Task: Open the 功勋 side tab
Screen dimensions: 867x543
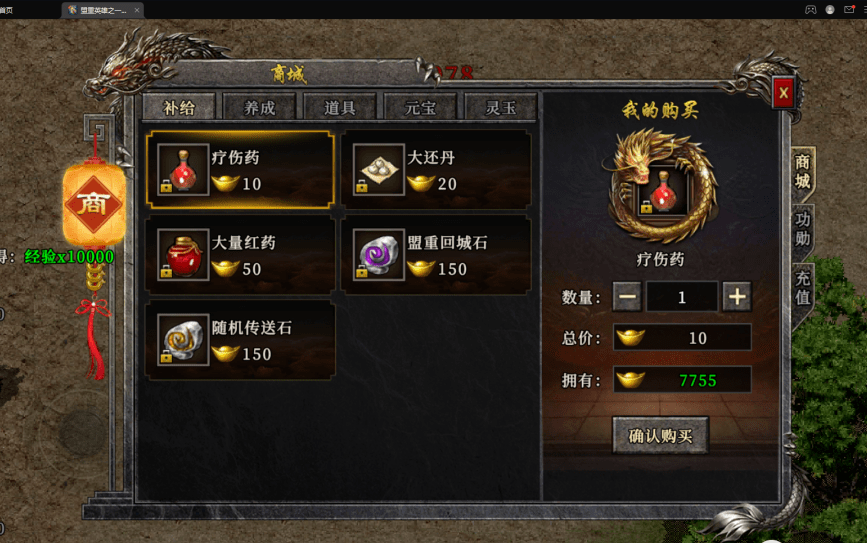Action: (x=803, y=229)
